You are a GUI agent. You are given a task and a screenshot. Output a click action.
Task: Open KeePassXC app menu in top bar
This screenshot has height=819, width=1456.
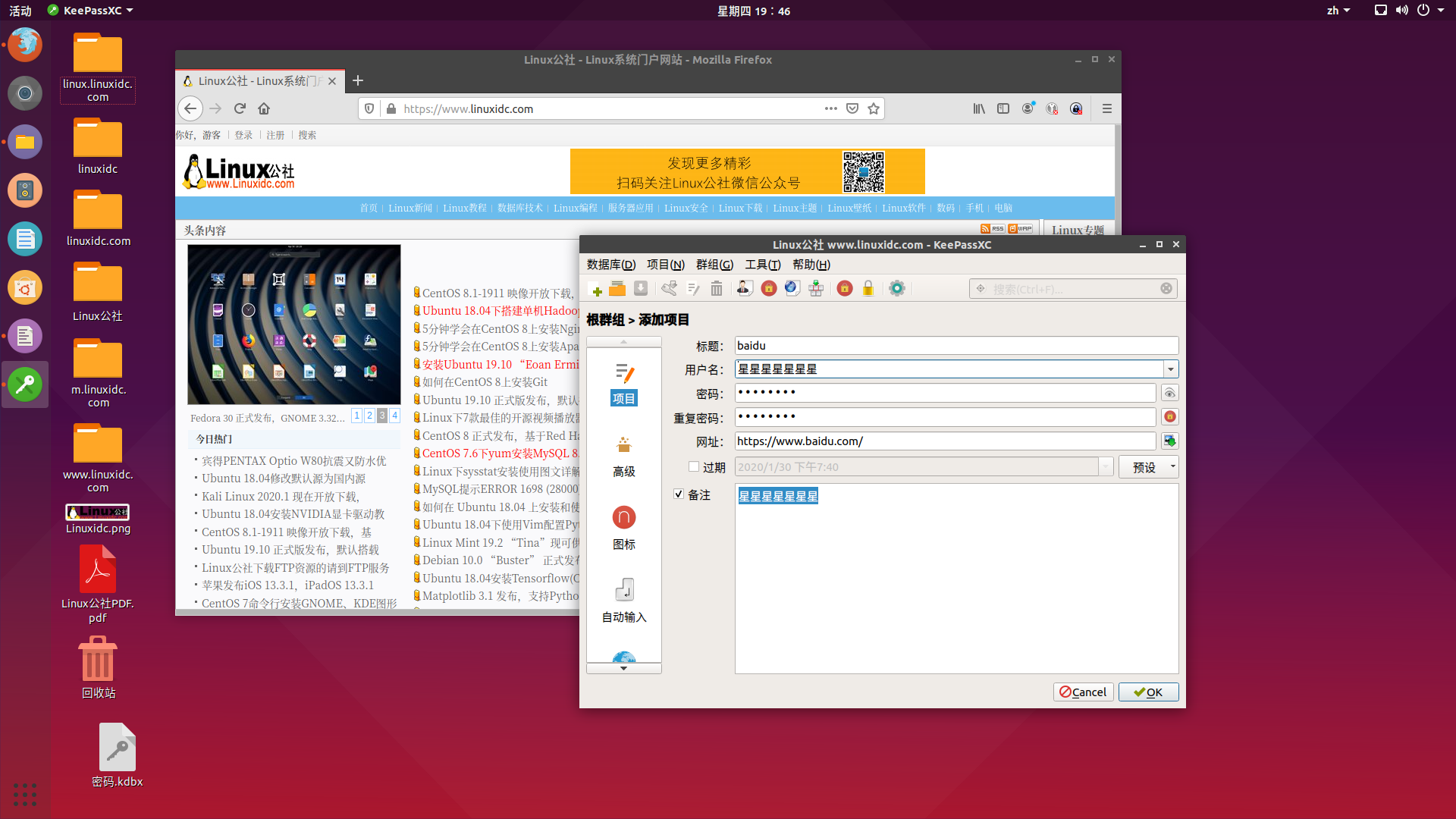click(x=90, y=11)
